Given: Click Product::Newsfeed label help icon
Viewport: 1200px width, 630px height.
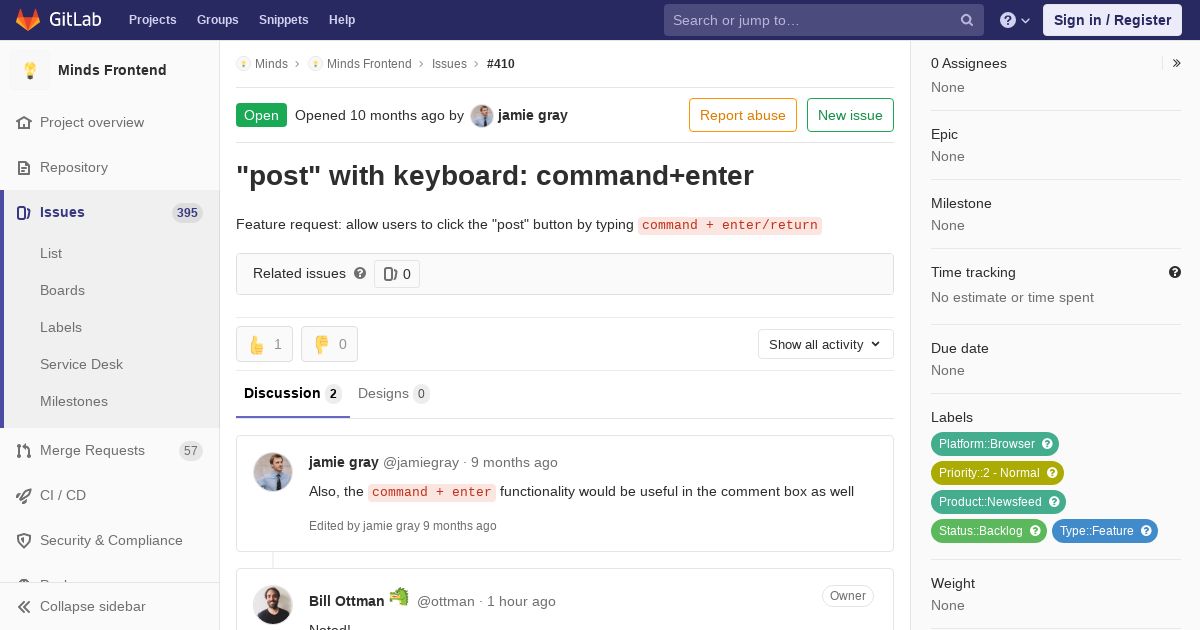Looking at the screenshot, I should (1054, 502).
